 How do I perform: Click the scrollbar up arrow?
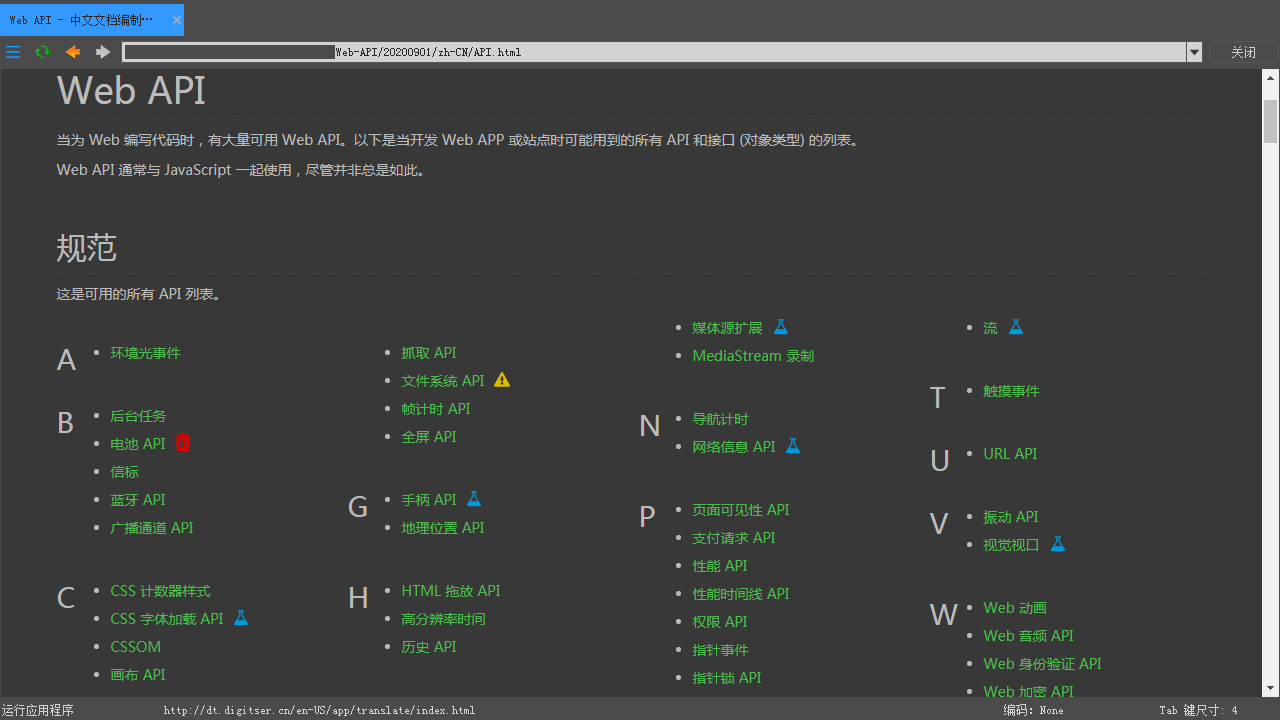point(1271,77)
